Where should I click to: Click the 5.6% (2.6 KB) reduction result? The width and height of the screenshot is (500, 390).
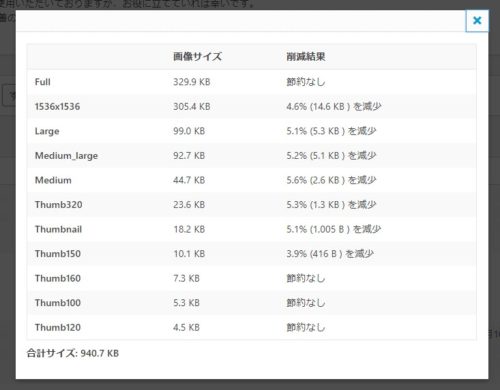(x=331, y=180)
